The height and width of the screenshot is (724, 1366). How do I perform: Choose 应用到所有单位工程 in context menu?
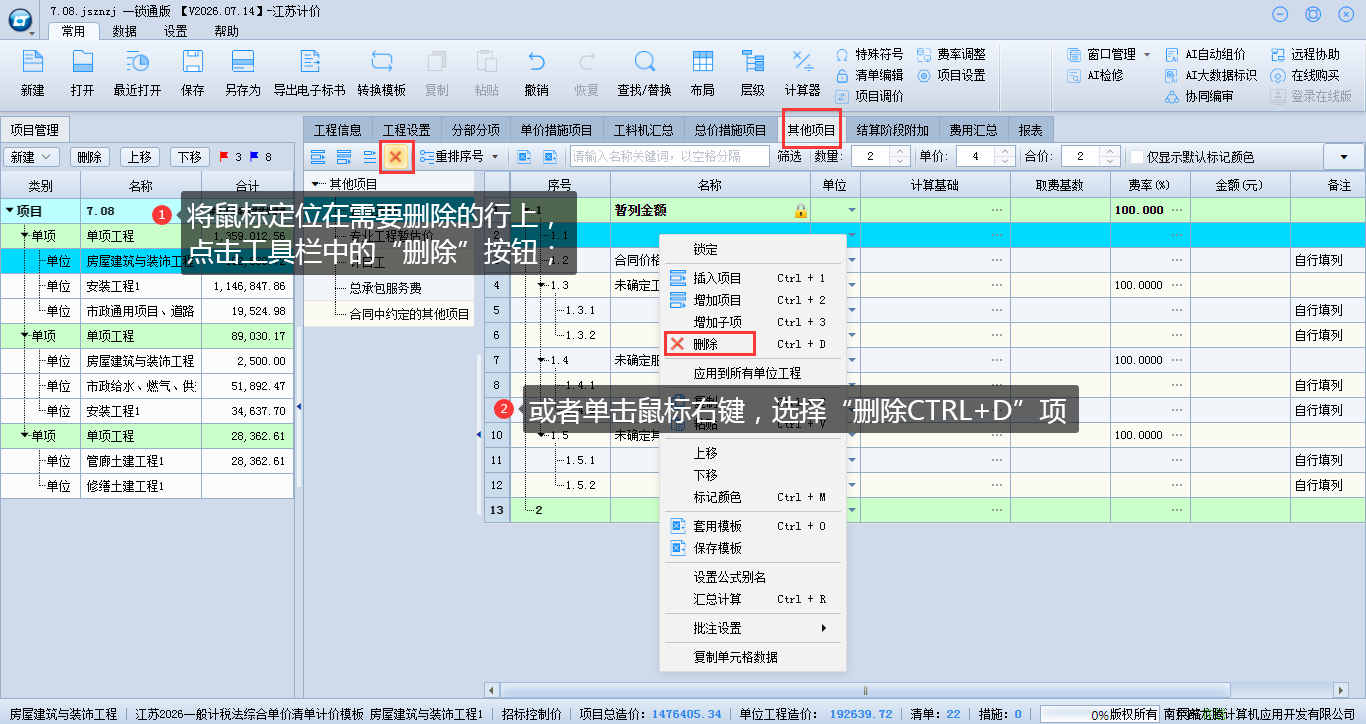click(753, 373)
